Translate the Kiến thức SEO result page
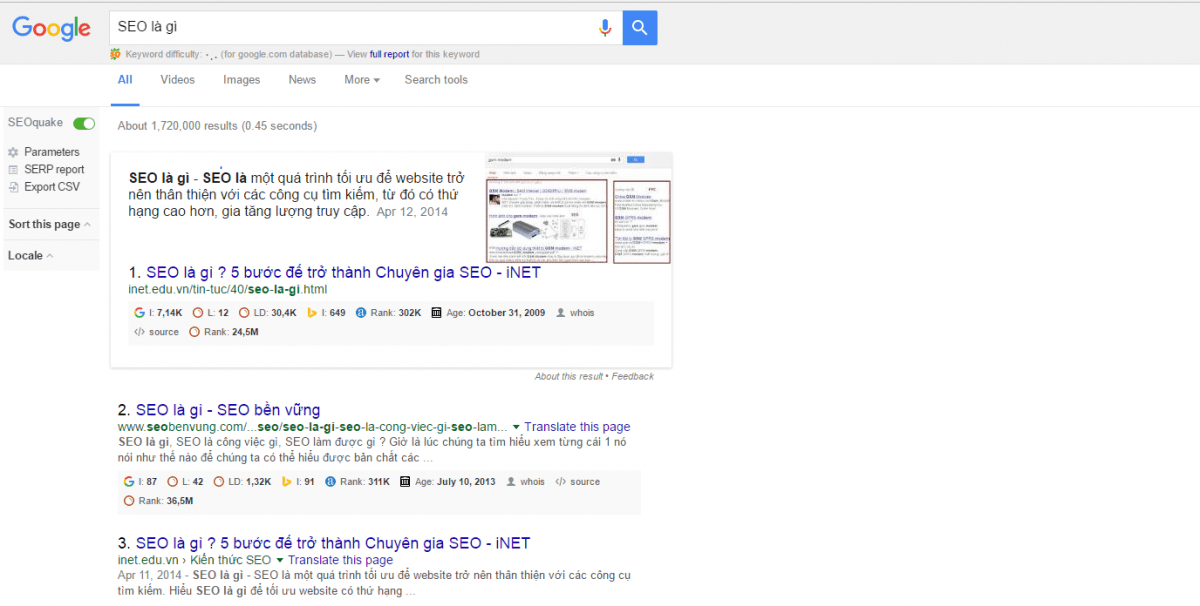Viewport: 1200px width, 606px height. point(341,560)
